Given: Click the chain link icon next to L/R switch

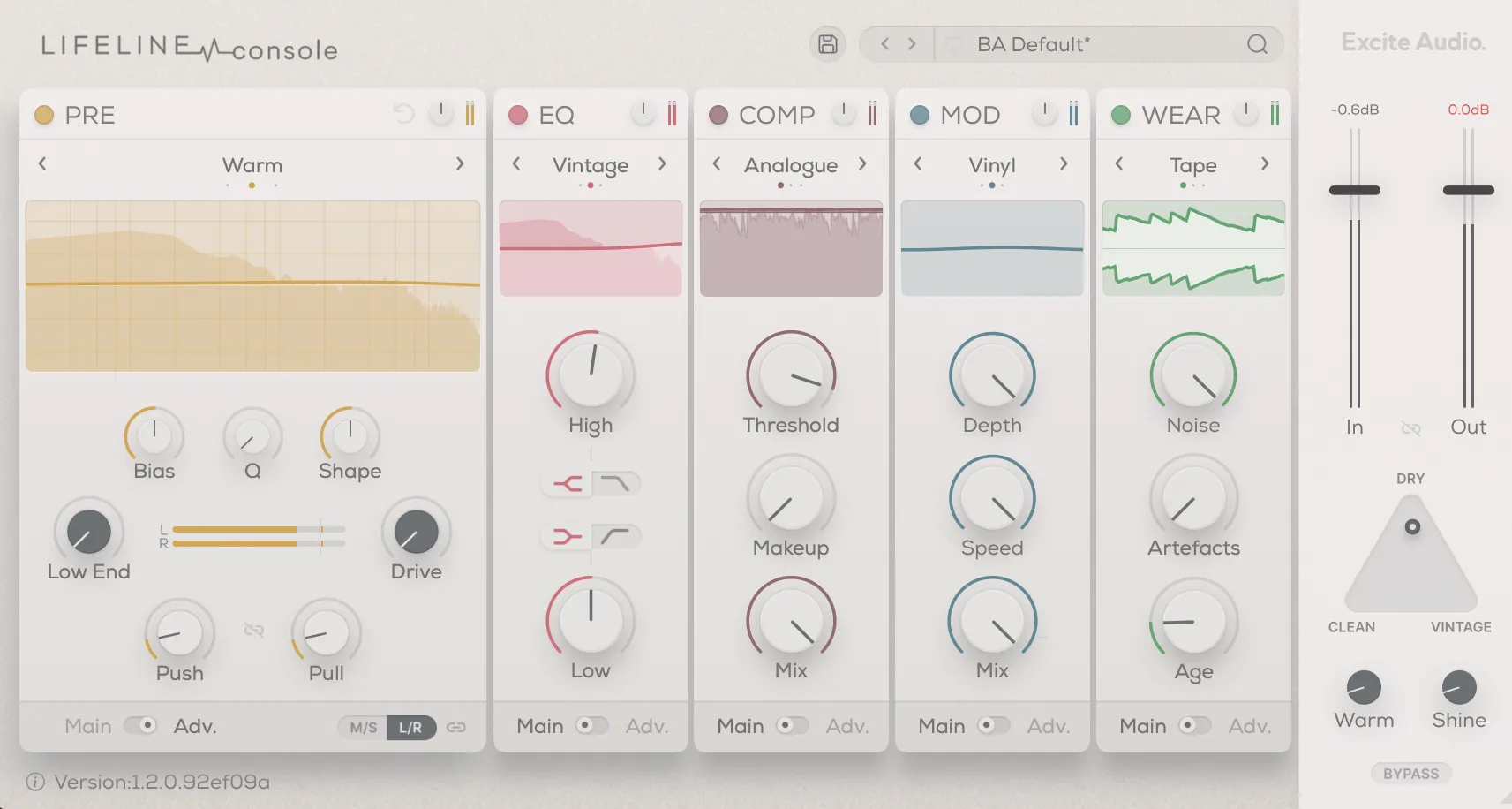Looking at the screenshot, I should (x=456, y=727).
